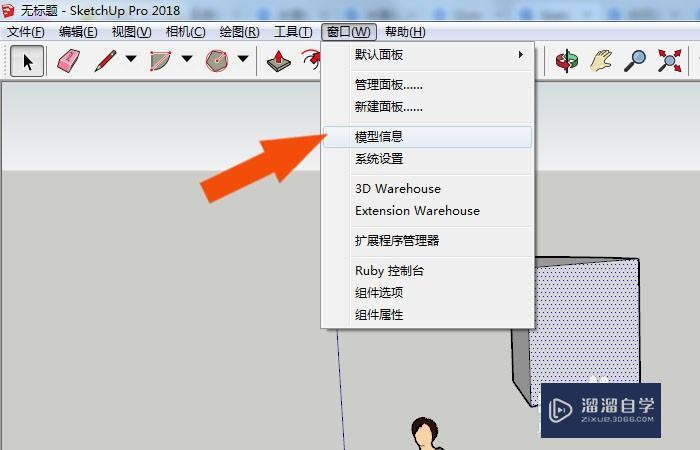The width and height of the screenshot is (700, 450).
Task: Choose 组件选项 from the menu
Action: click(429, 293)
